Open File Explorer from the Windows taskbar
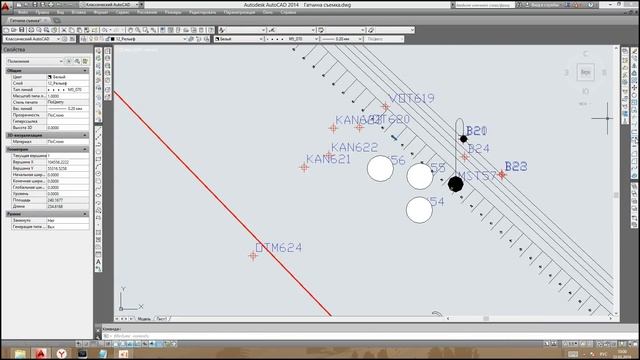Image resolution: width=640 pixels, height=360 pixels. click(20, 353)
